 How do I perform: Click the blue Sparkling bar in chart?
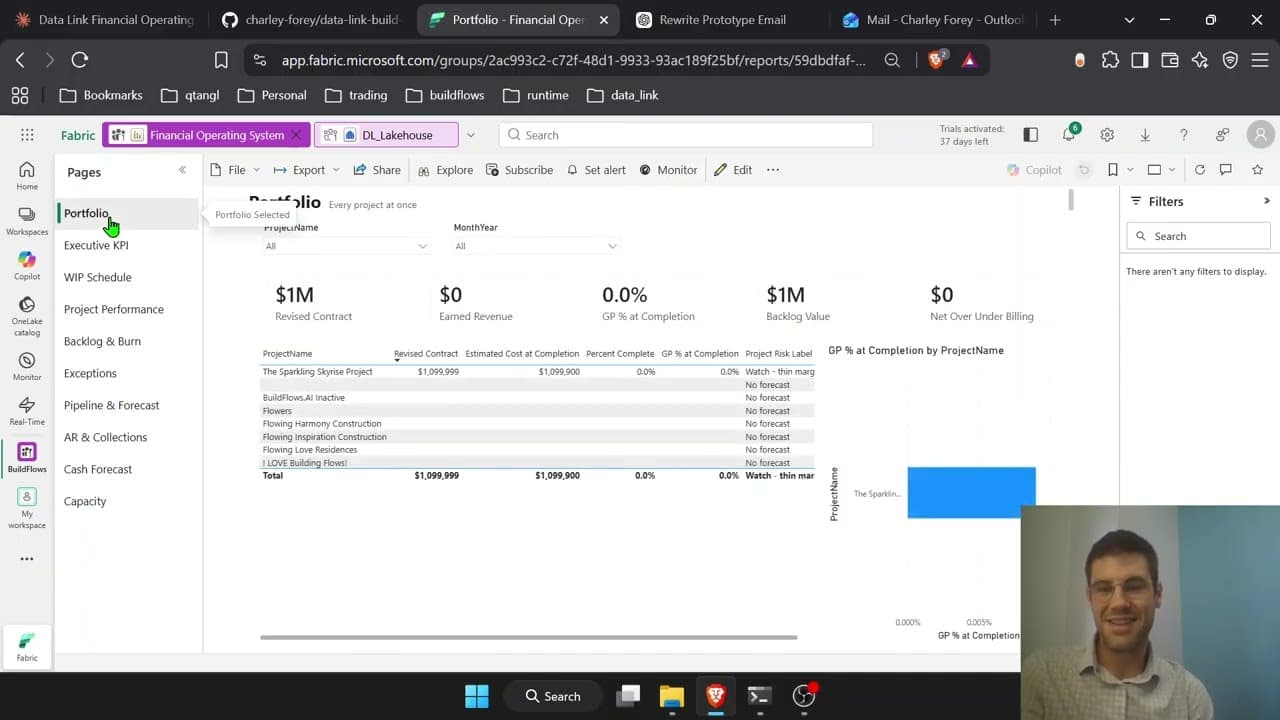tap(971, 492)
